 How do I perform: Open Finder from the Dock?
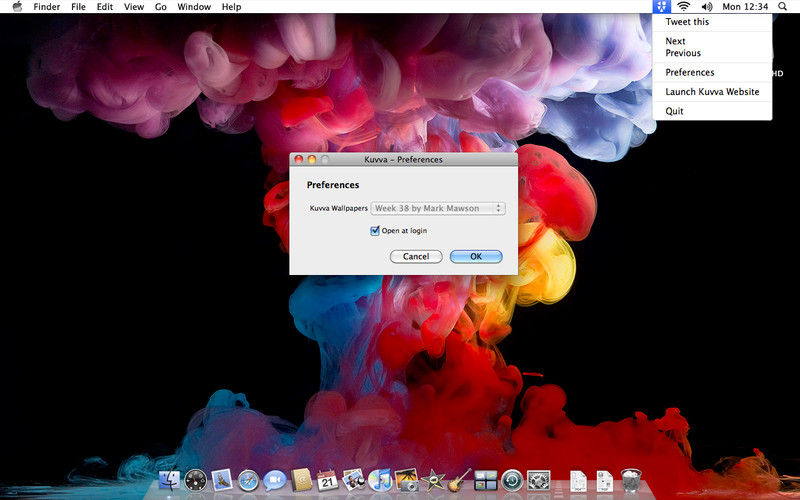(x=169, y=480)
